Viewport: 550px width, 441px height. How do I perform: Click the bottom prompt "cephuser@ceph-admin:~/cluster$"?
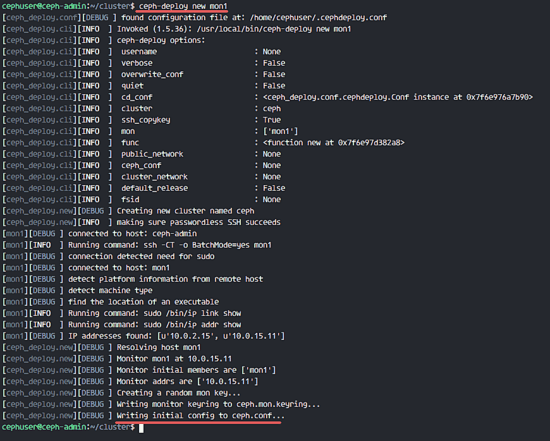(x=68, y=427)
